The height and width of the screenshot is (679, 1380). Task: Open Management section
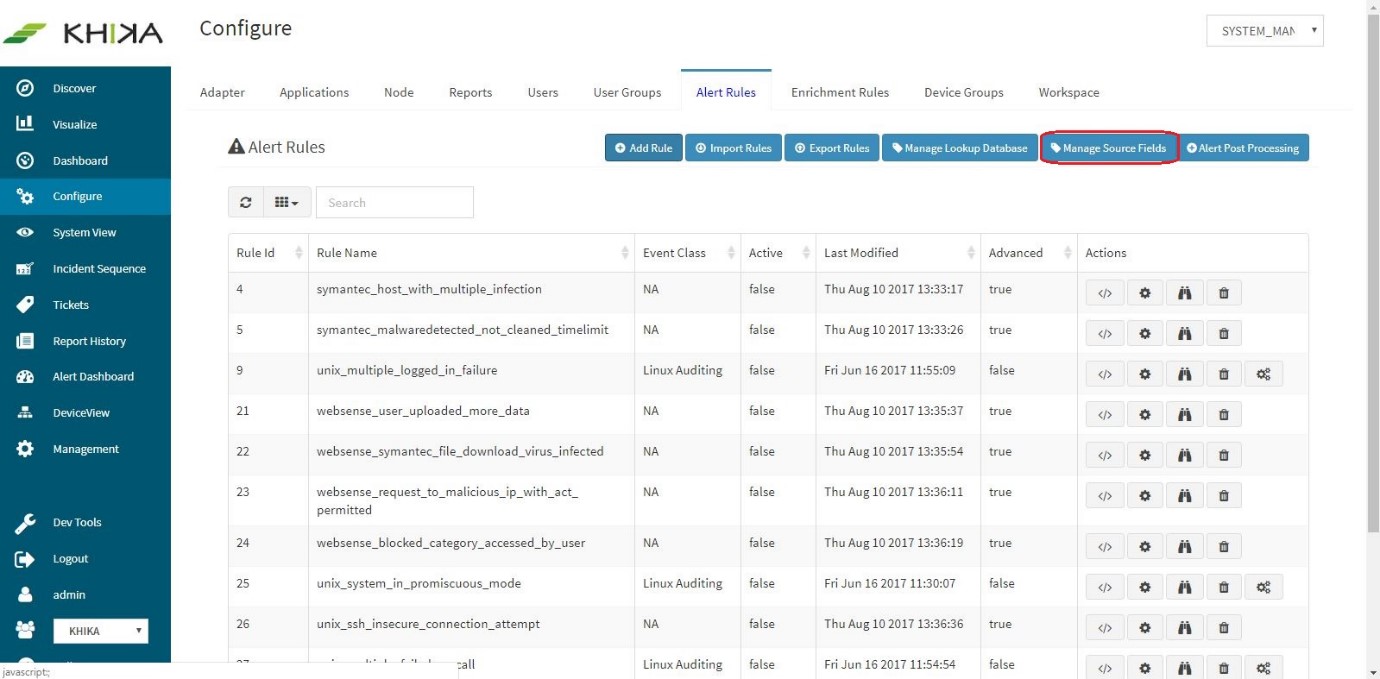(x=86, y=449)
